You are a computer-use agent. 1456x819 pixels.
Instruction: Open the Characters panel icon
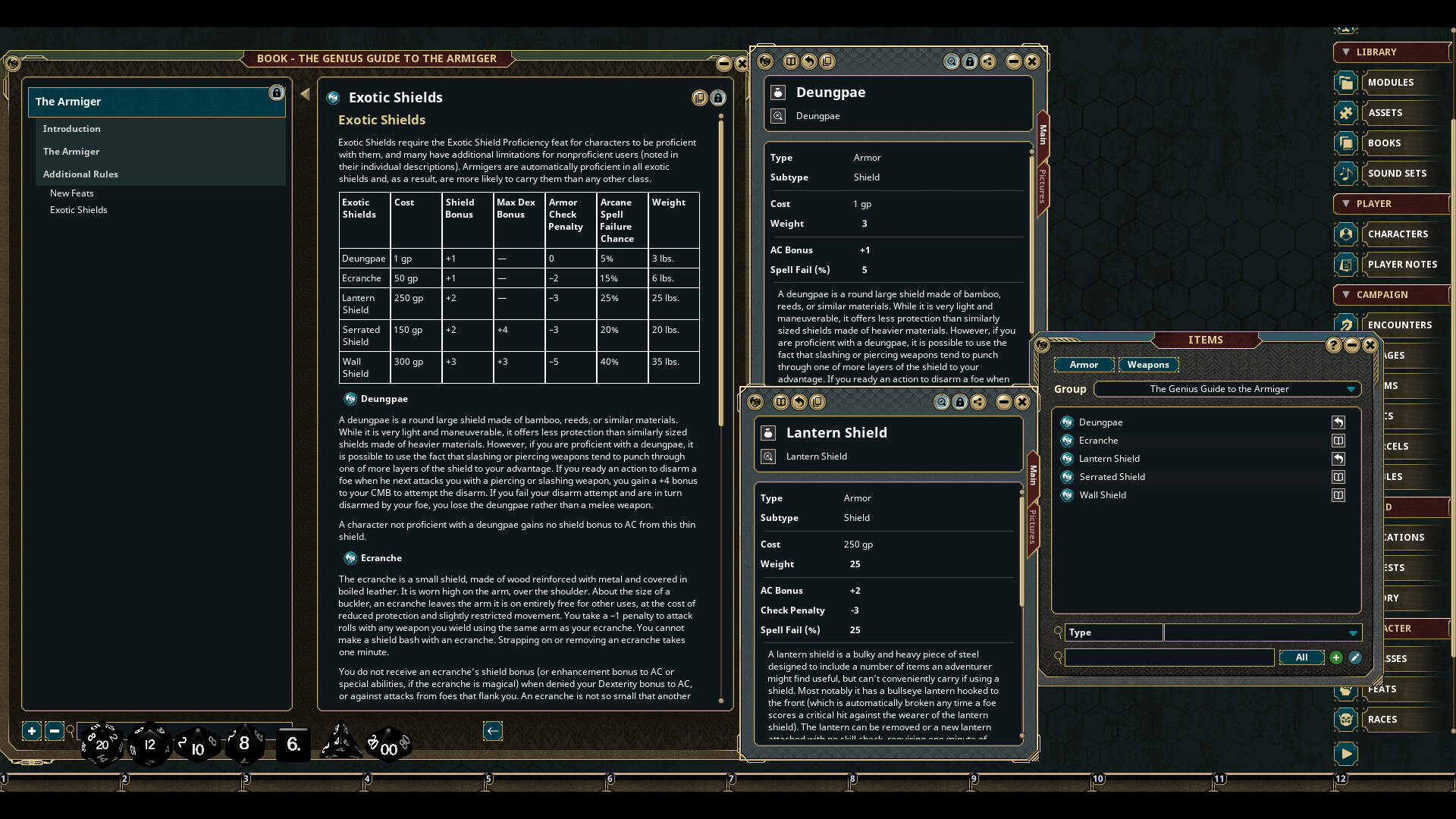1346,234
